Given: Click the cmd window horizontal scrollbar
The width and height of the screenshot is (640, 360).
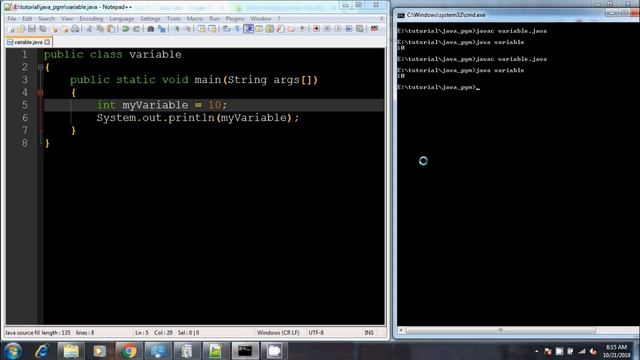Looking at the screenshot, I should click(x=500, y=330).
